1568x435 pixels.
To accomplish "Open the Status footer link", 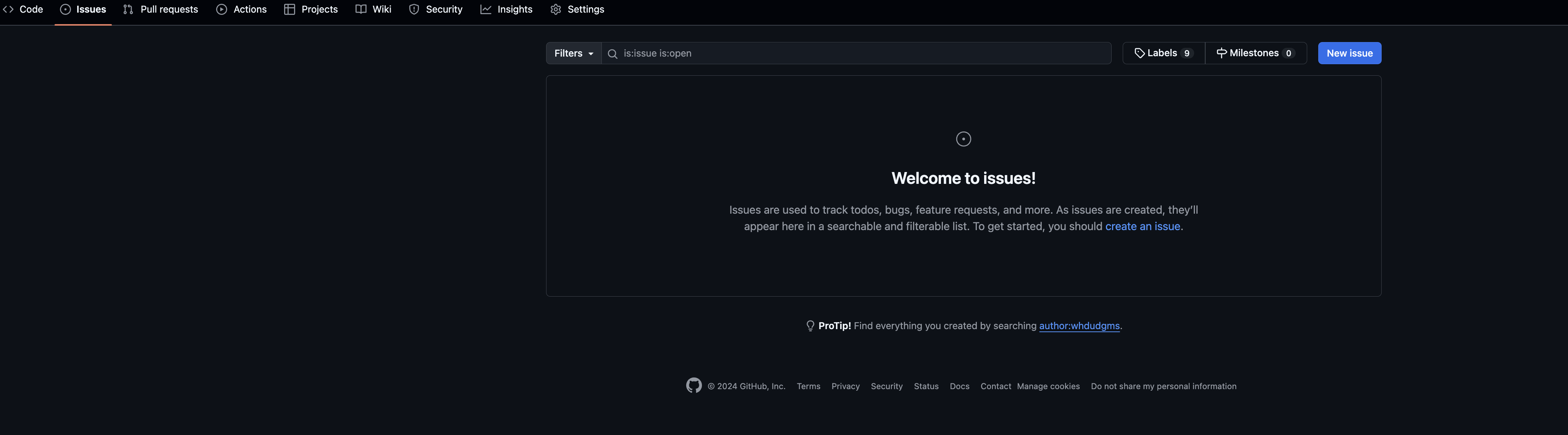I will tap(926, 386).
